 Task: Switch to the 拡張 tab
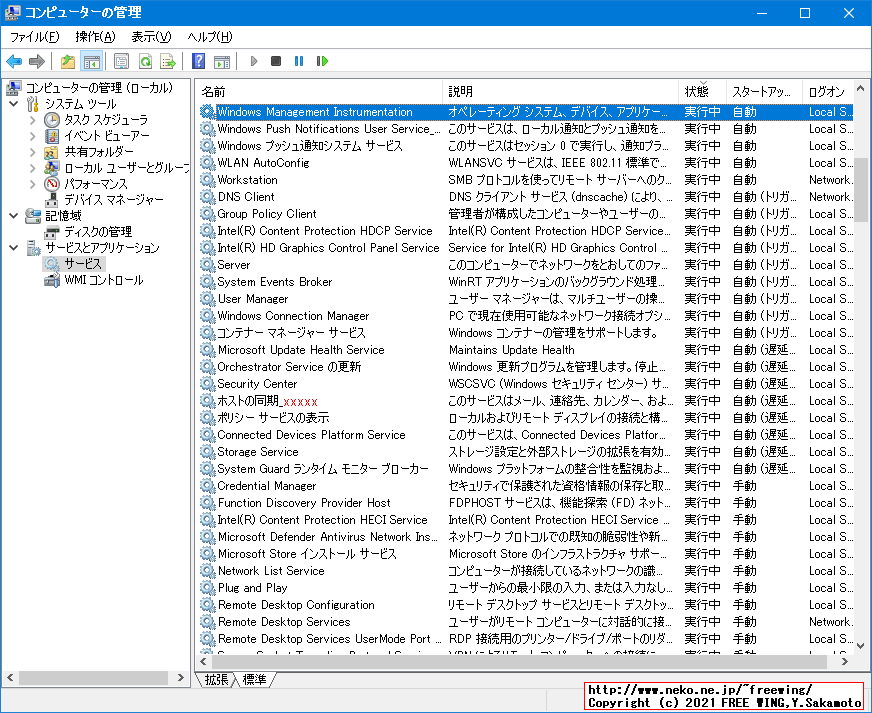[x=216, y=678]
